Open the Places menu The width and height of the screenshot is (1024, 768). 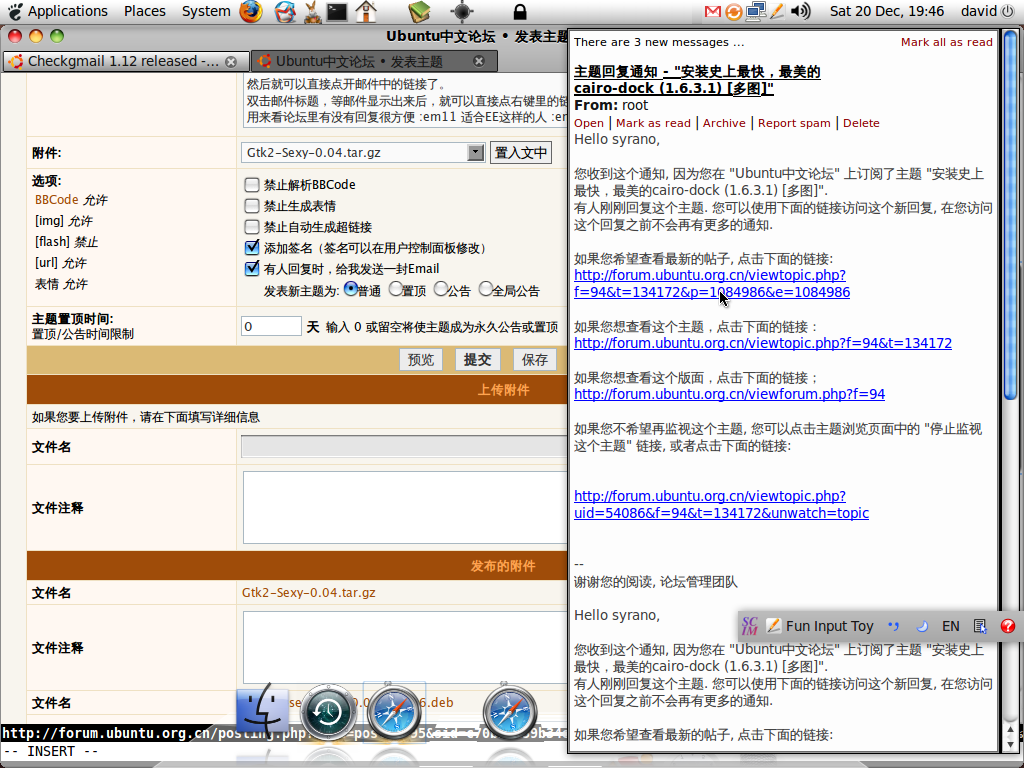(144, 11)
